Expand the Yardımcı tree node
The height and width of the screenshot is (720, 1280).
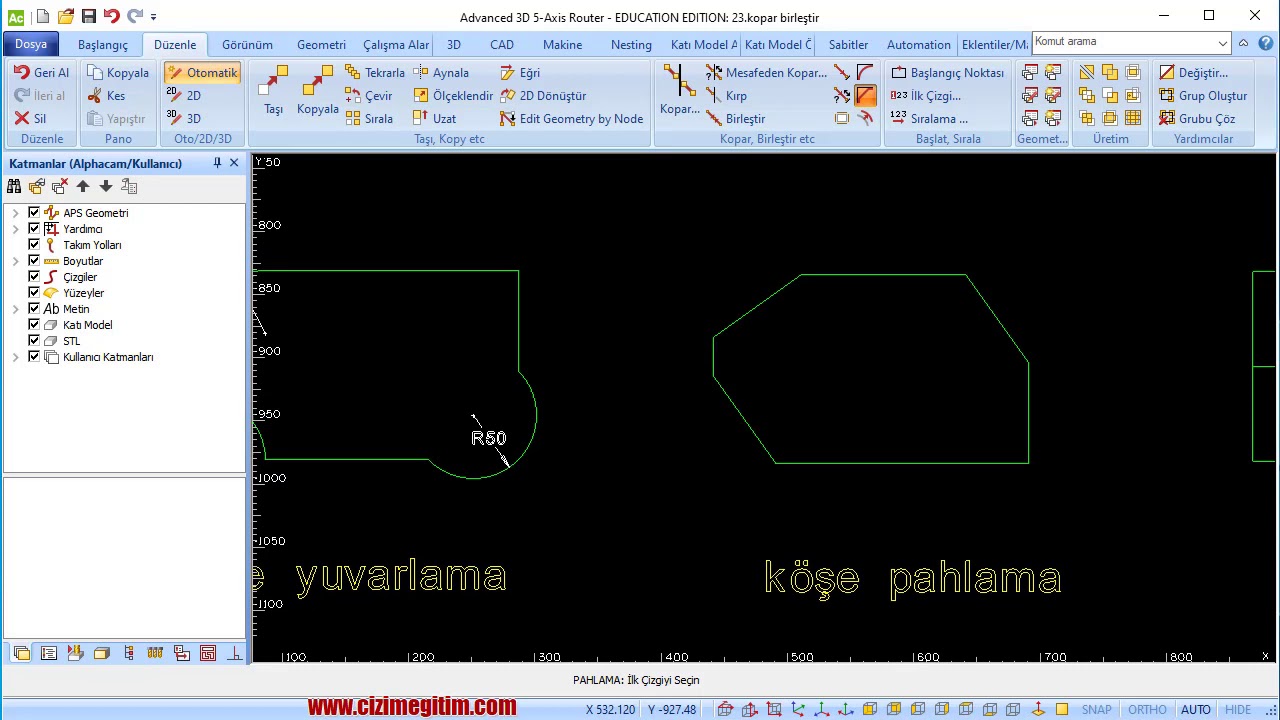(15, 229)
